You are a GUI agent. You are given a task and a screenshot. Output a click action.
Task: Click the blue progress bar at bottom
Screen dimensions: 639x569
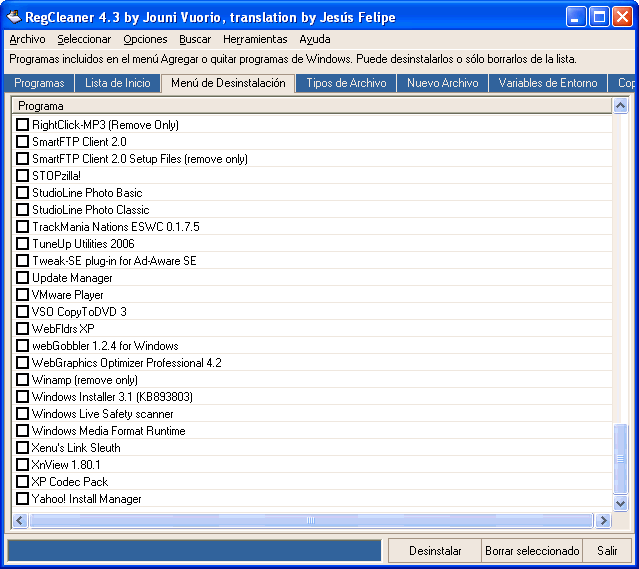point(194,551)
